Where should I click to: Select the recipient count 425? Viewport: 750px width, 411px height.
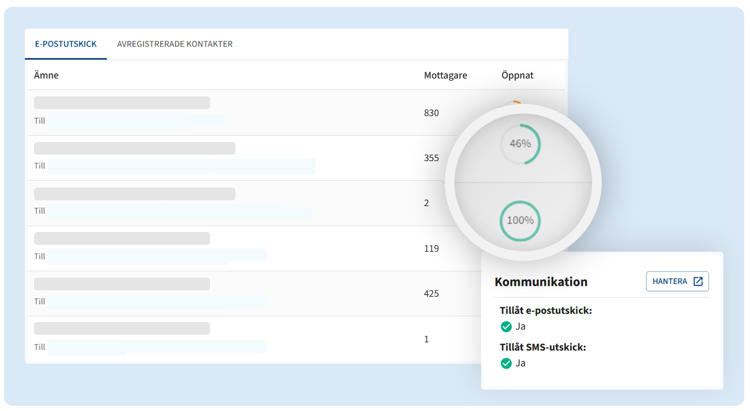click(x=431, y=293)
